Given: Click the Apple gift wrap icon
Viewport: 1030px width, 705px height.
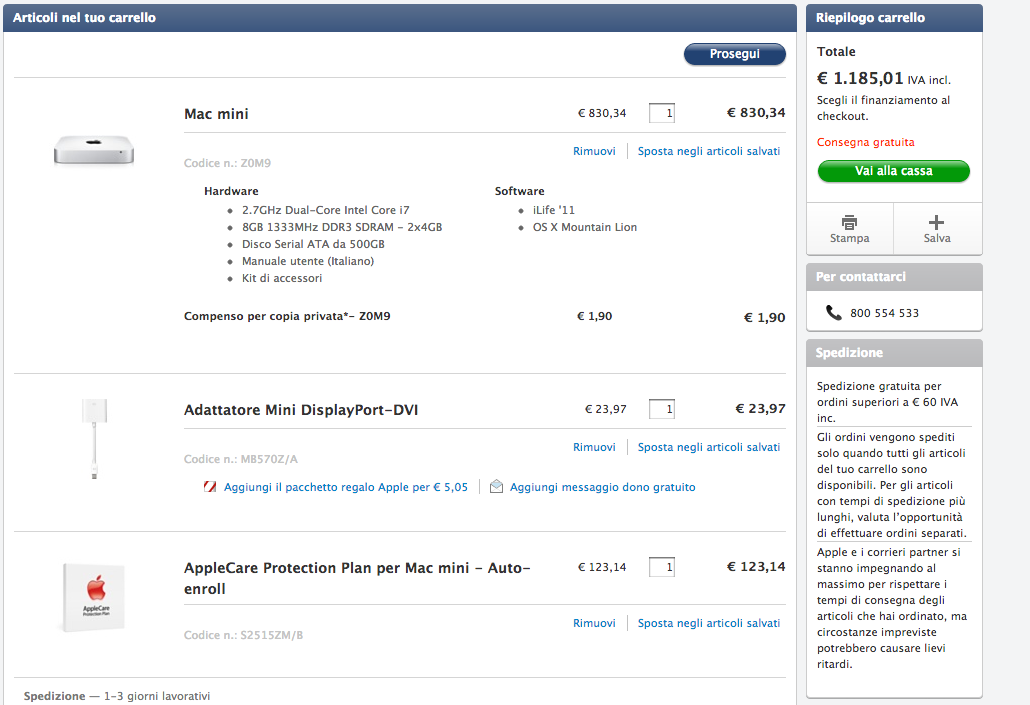Looking at the screenshot, I should coord(210,487).
